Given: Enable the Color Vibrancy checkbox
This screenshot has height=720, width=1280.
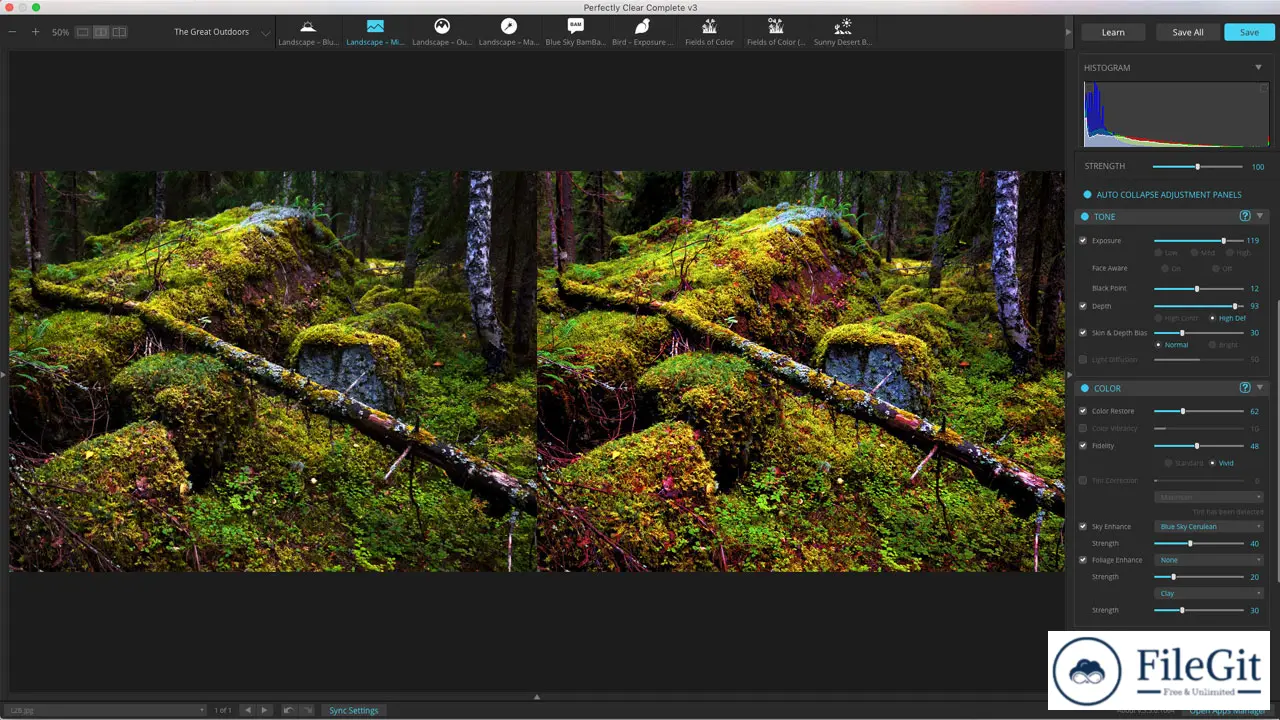Looking at the screenshot, I should click(1083, 429).
